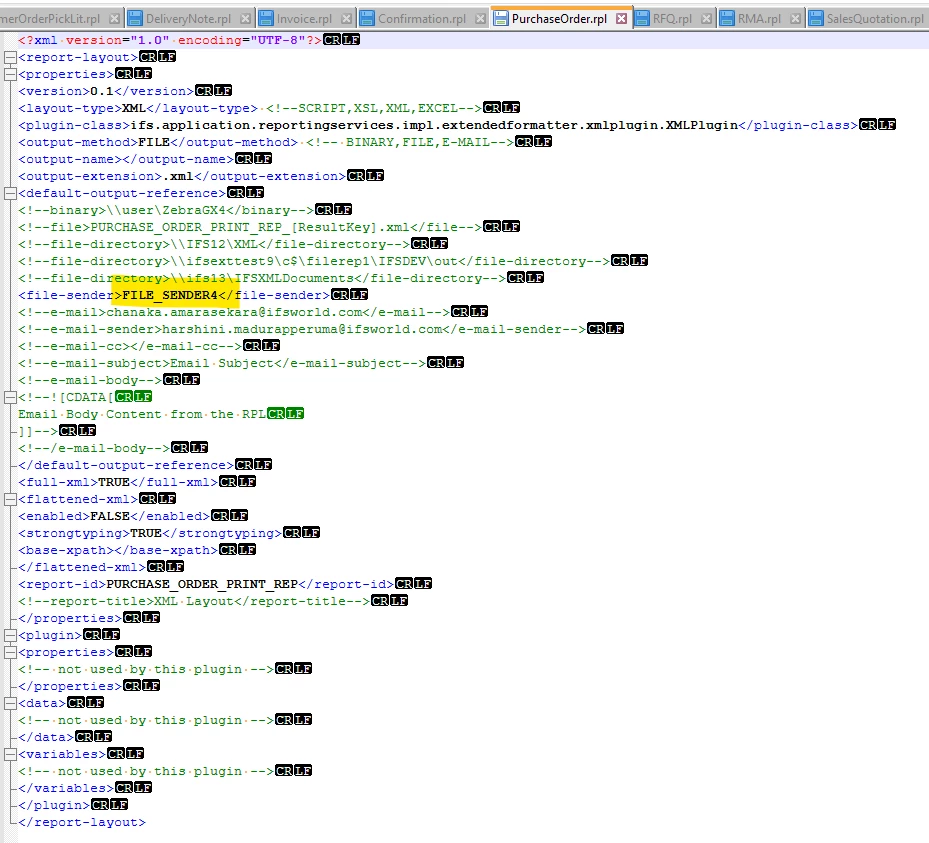Click the BINARY,FILE,E-MAIL comment
The width and height of the screenshot is (929, 843).
[x=410, y=142]
